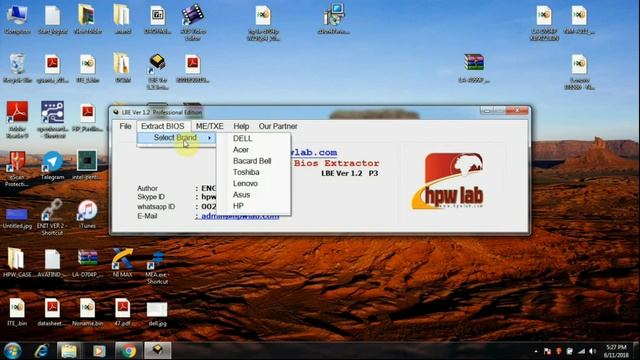
Task: Open the LA-D704P WinRAR archive bottom-left desktop
Action: point(87,263)
